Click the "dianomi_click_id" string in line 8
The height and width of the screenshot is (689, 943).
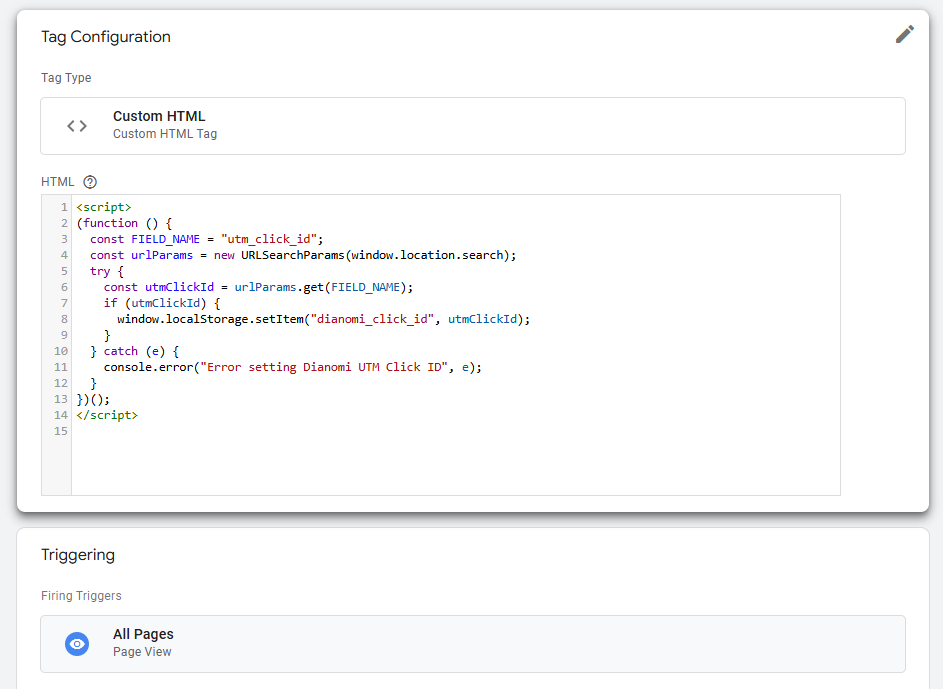pyautogui.click(x=372, y=319)
